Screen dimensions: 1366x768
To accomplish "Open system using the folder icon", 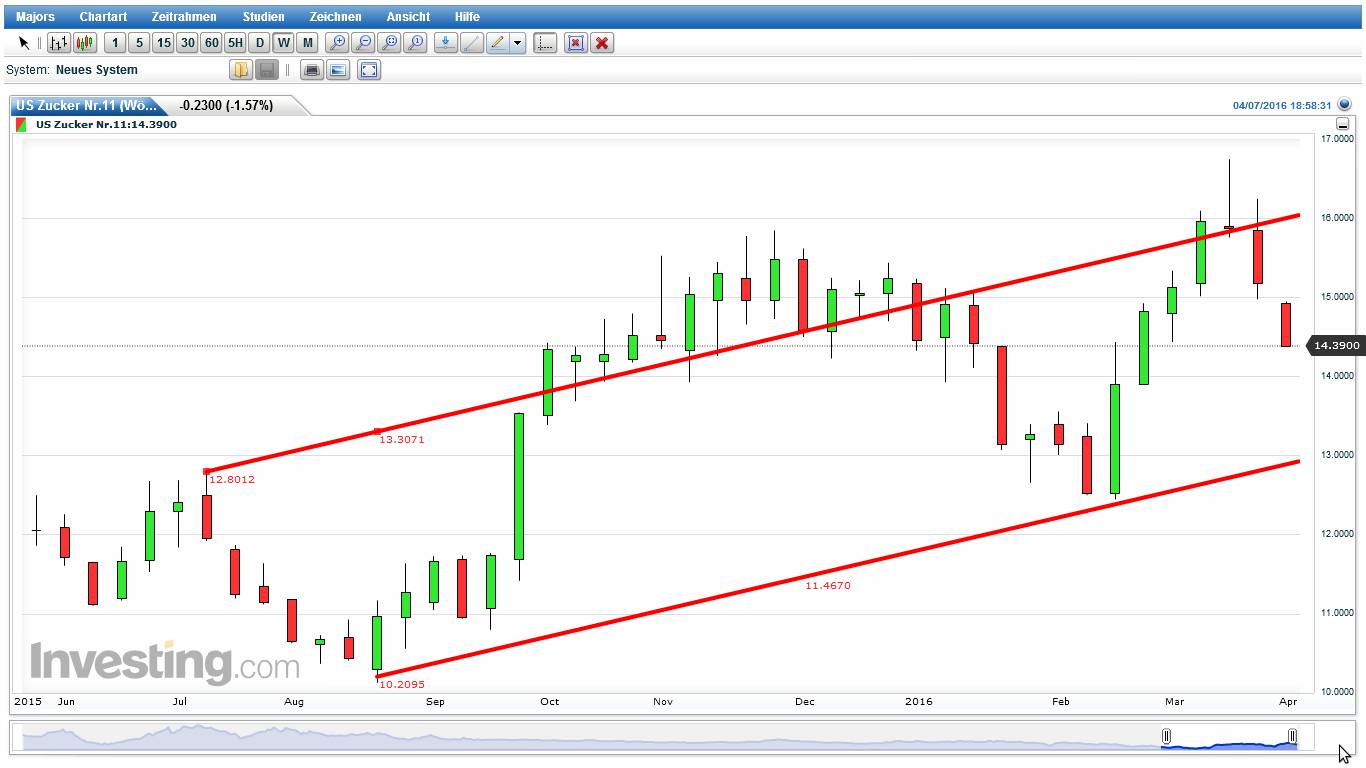I will (240, 70).
